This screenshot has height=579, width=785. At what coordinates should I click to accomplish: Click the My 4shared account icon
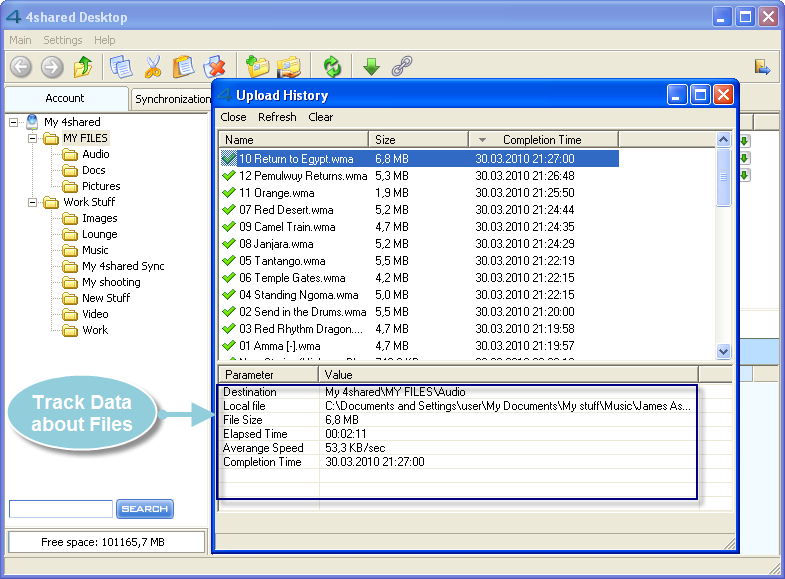[x=33, y=122]
